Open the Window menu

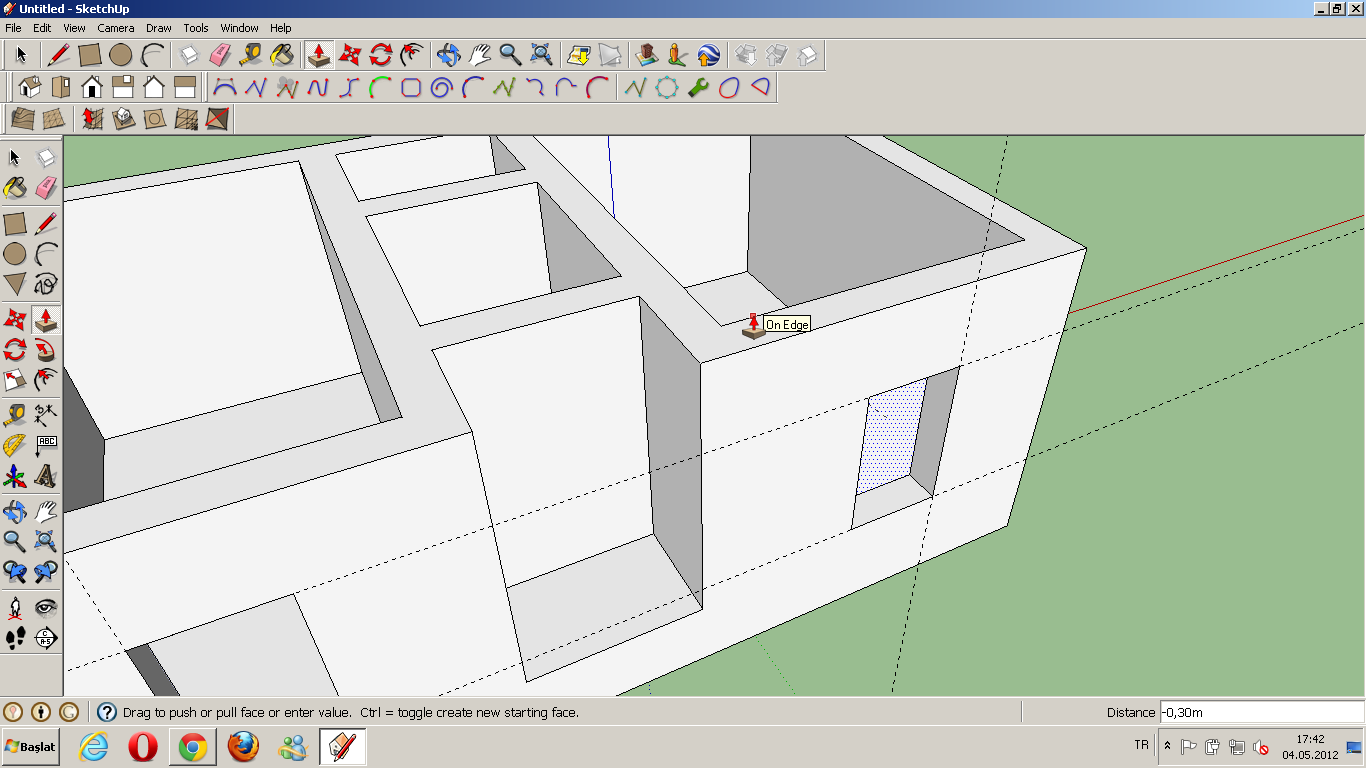[x=239, y=28]
